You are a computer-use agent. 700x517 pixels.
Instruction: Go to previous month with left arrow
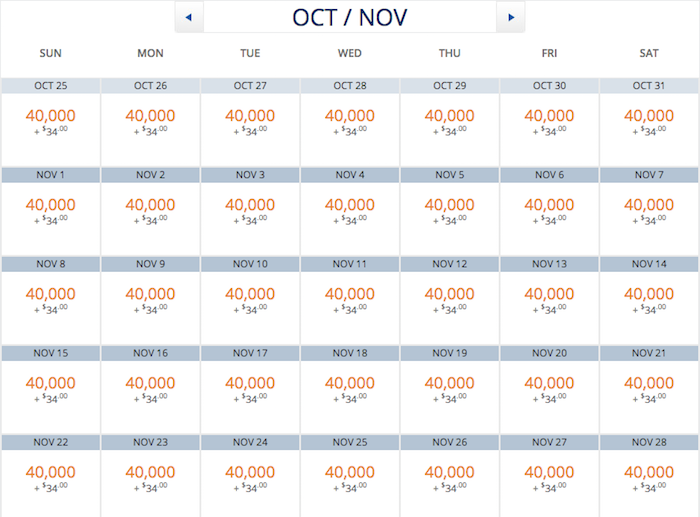[x=189, y=17]
